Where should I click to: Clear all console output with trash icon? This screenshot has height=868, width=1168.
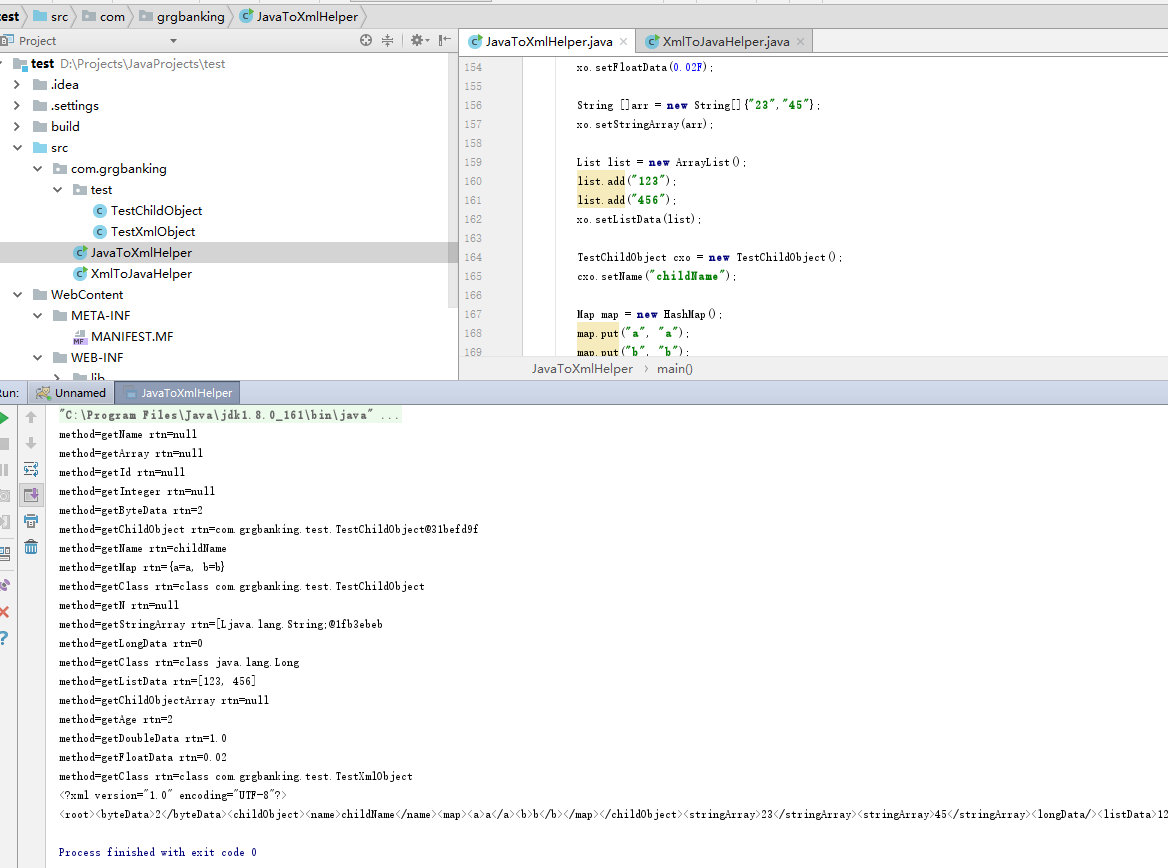click(x=31, y=547)
